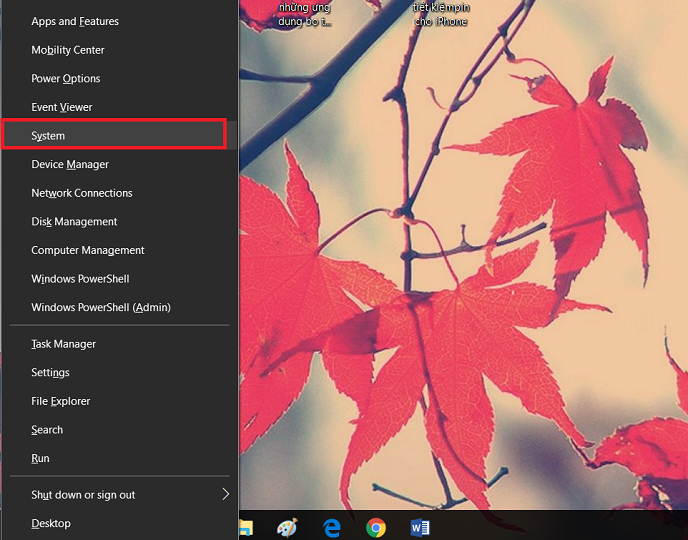Open Disk Management
Viewport: 688px width, 540px height.
[x=74, y=222]
